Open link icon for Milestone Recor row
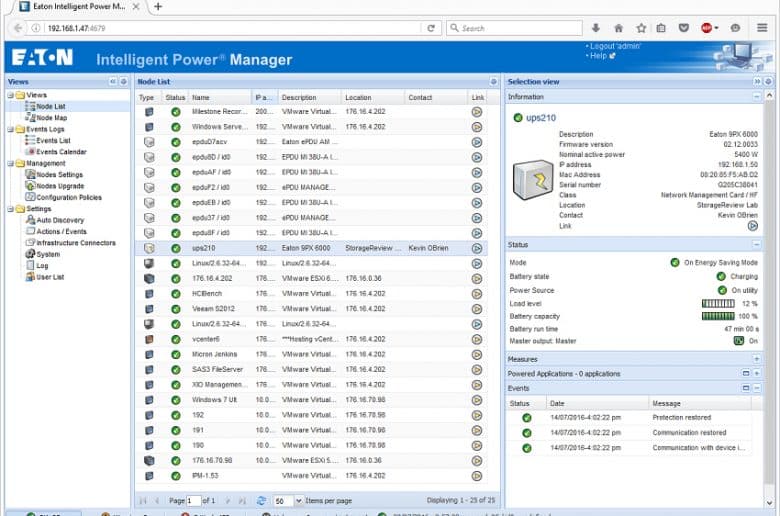Viewport: 780px width, 516px height. click(477, 112)
